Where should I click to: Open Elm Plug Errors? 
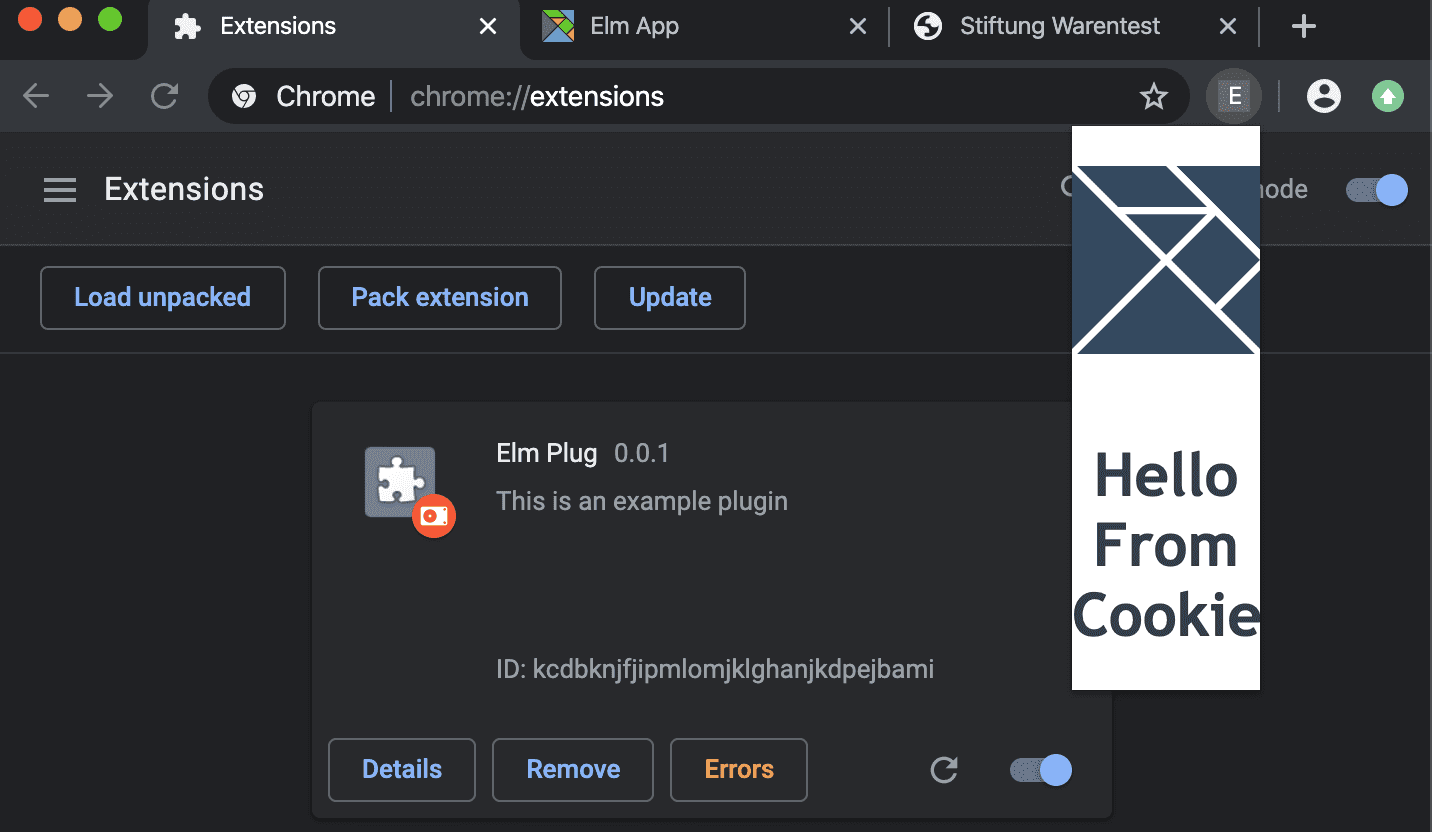739,770
